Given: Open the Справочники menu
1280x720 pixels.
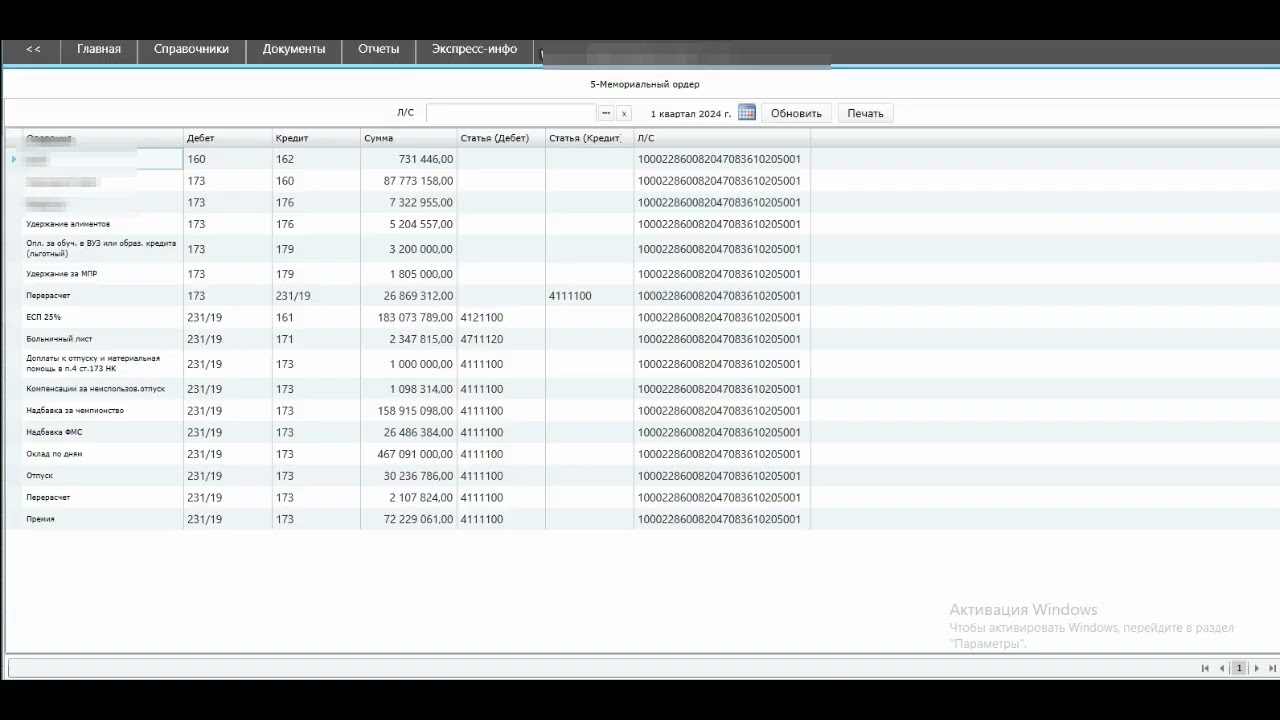Looking at the screenshot, I should click(x=191, y=49).
